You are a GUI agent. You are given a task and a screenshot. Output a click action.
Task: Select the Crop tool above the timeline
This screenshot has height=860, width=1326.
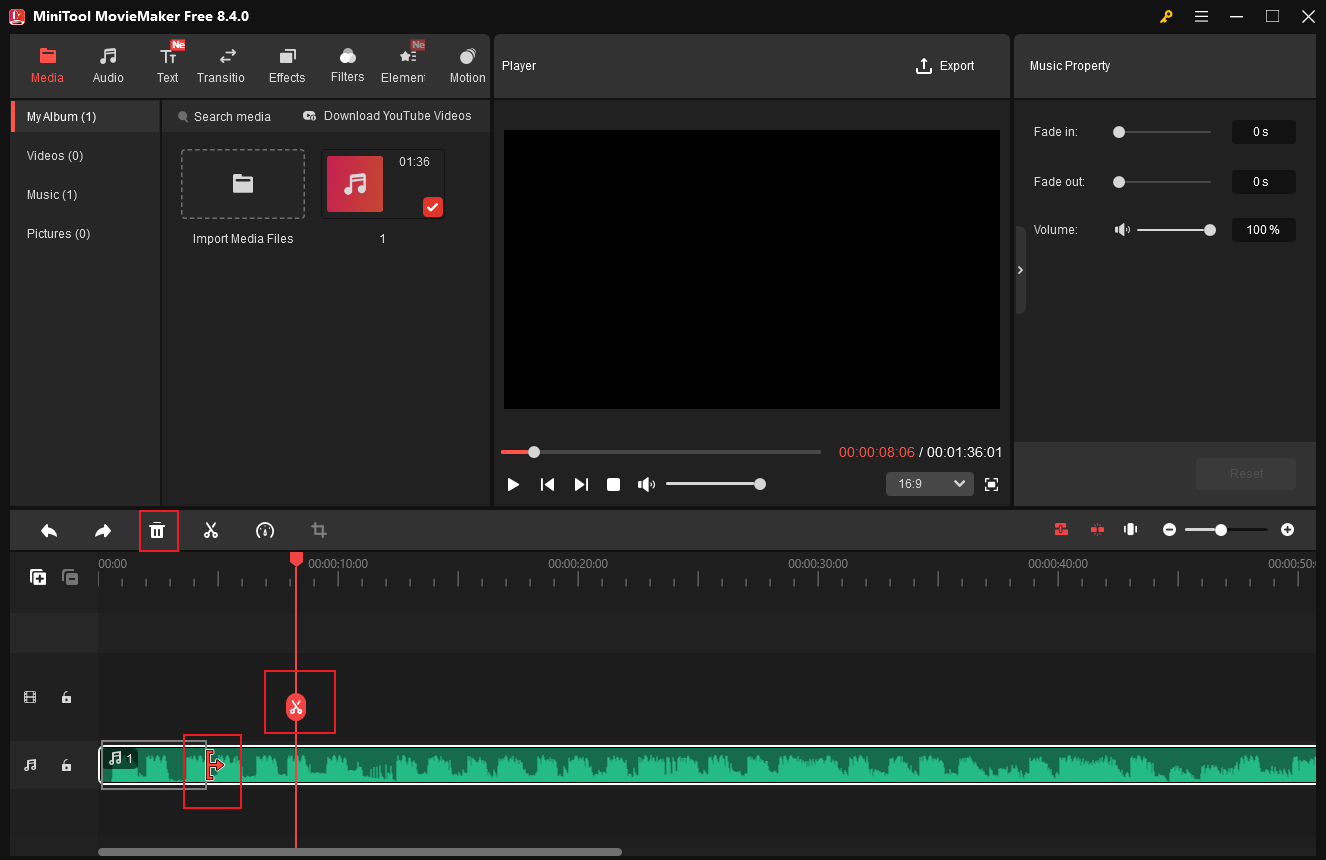point(318,530)
